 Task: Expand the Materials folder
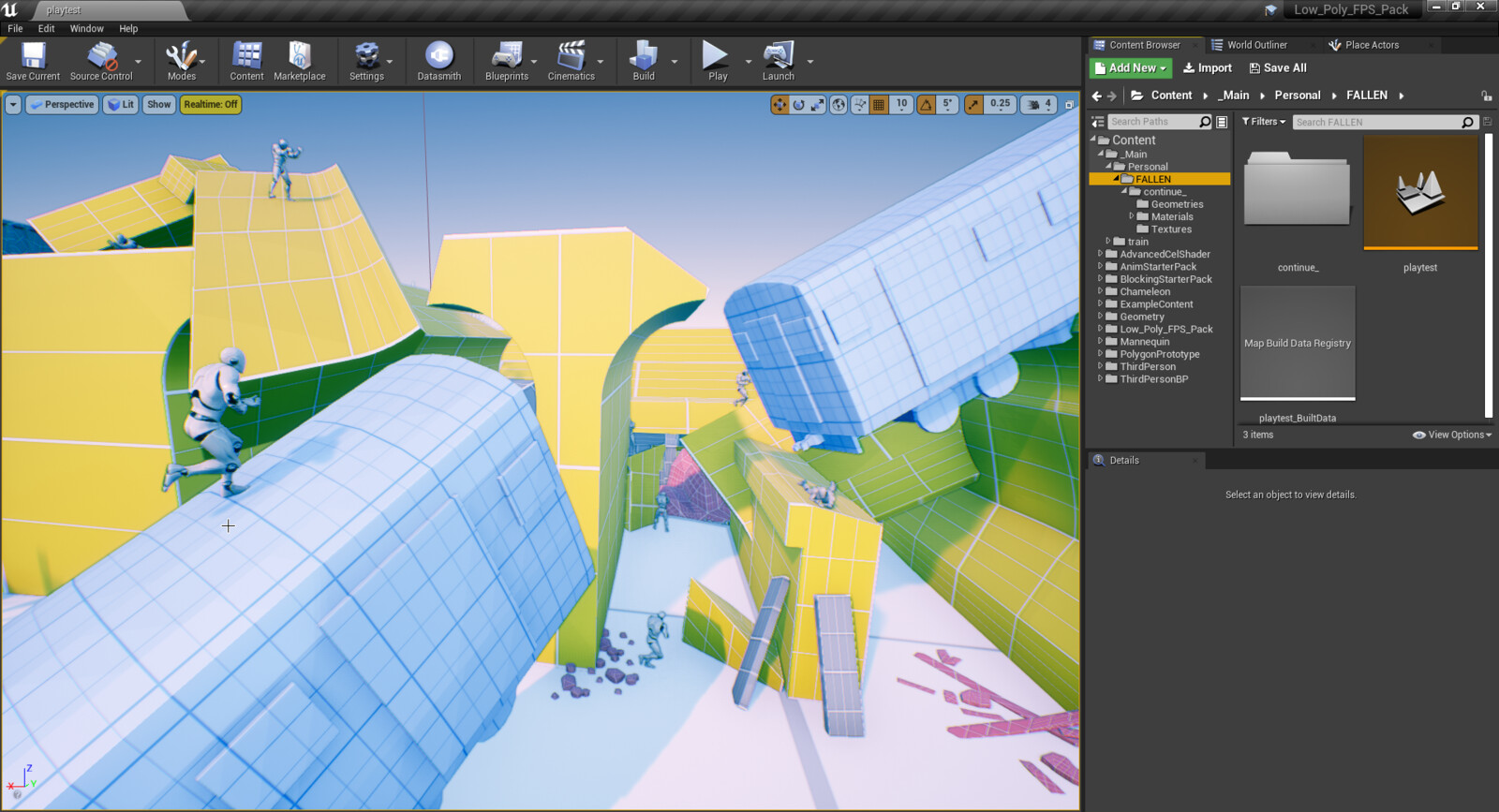point(1132,216)
